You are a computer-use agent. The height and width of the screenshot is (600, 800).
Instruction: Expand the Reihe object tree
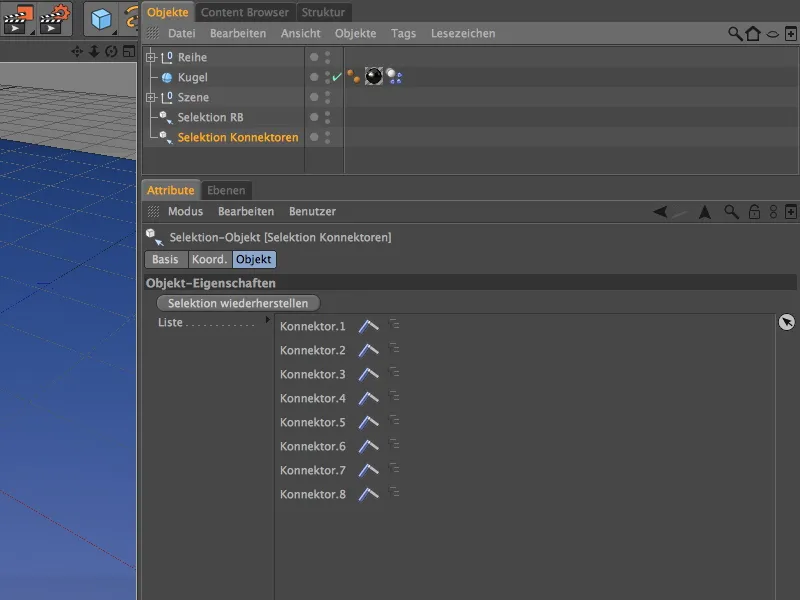click(151, 57)
